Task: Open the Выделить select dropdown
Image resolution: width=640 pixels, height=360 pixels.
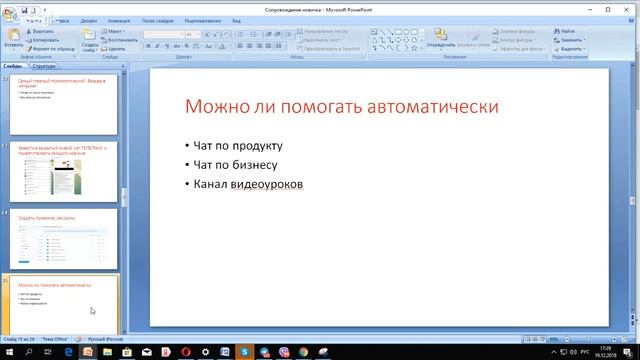Action: point(570,49)
